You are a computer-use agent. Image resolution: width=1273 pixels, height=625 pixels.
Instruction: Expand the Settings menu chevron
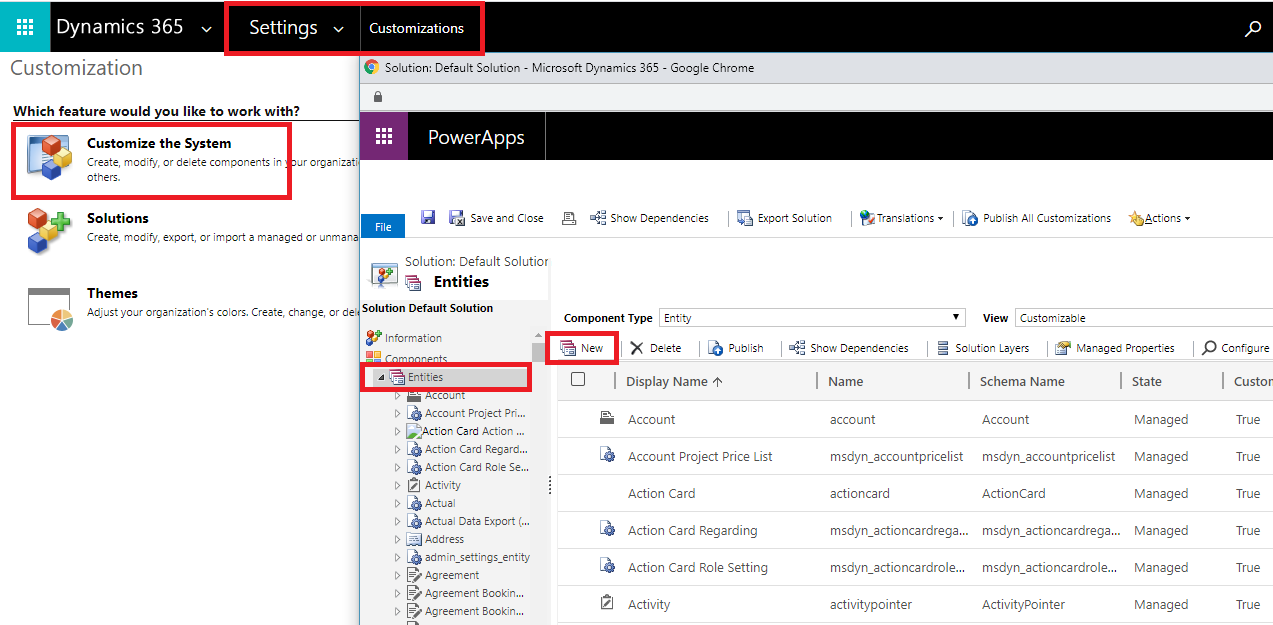click(338, 29)
